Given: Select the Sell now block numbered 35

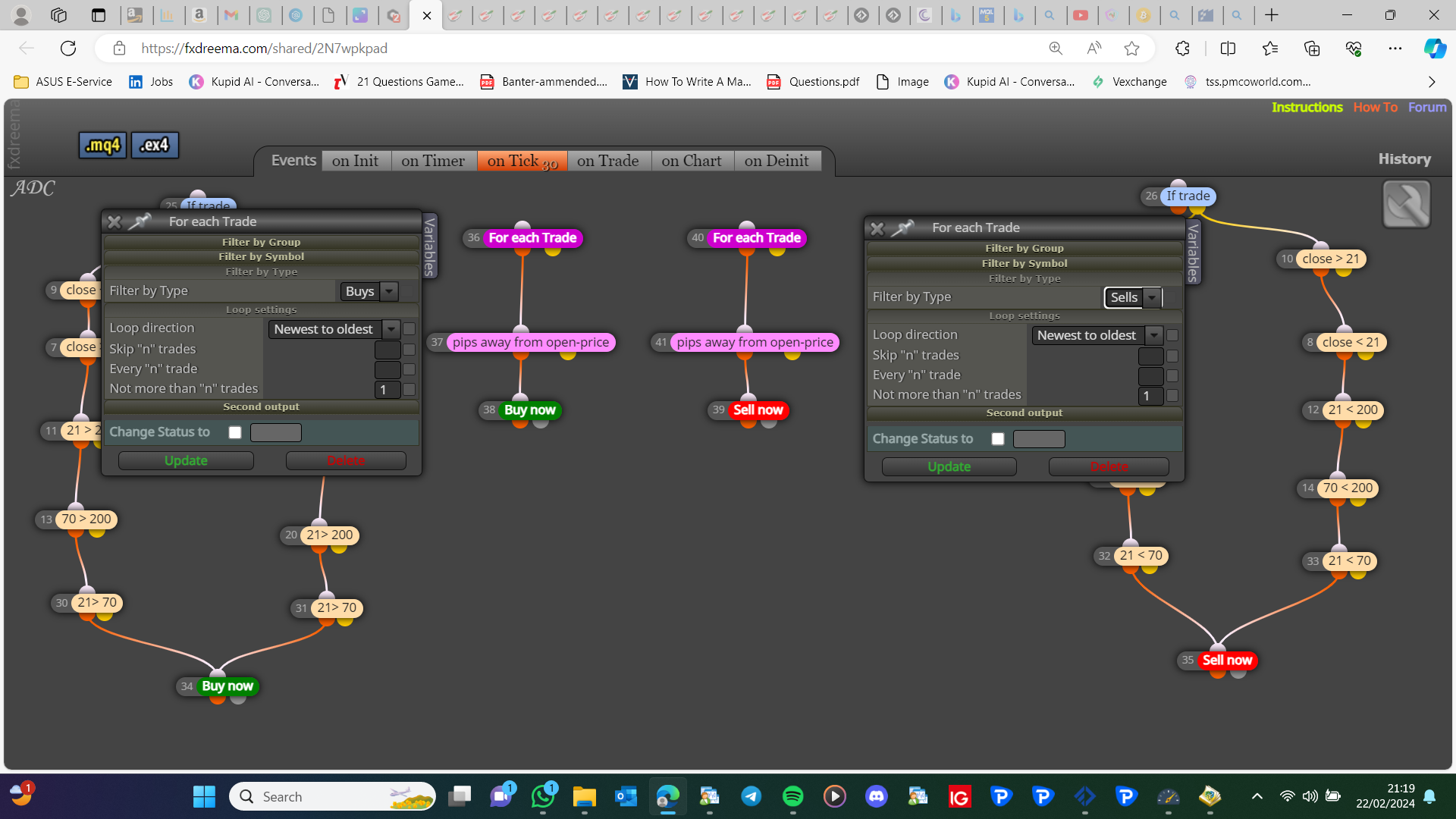Looking at the screenshot, I should (1227, 661).
